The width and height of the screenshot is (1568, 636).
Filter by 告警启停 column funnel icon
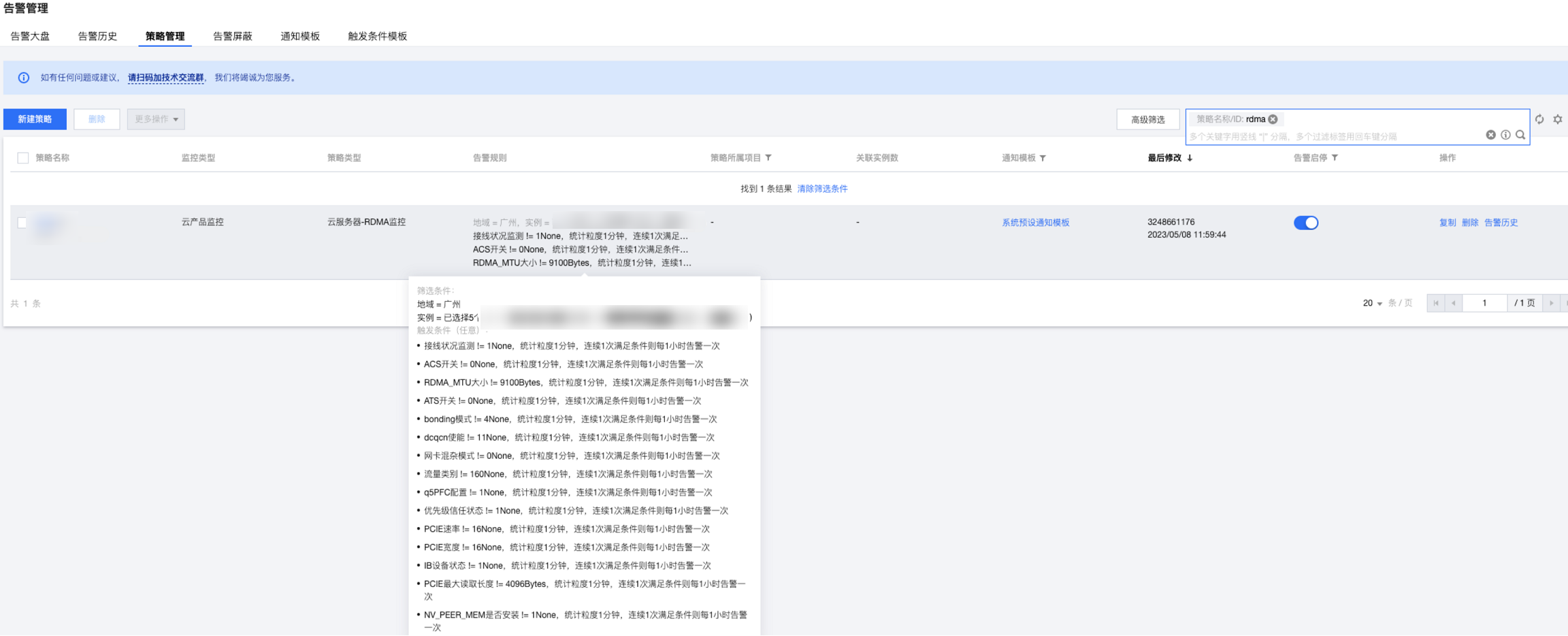1335,158
